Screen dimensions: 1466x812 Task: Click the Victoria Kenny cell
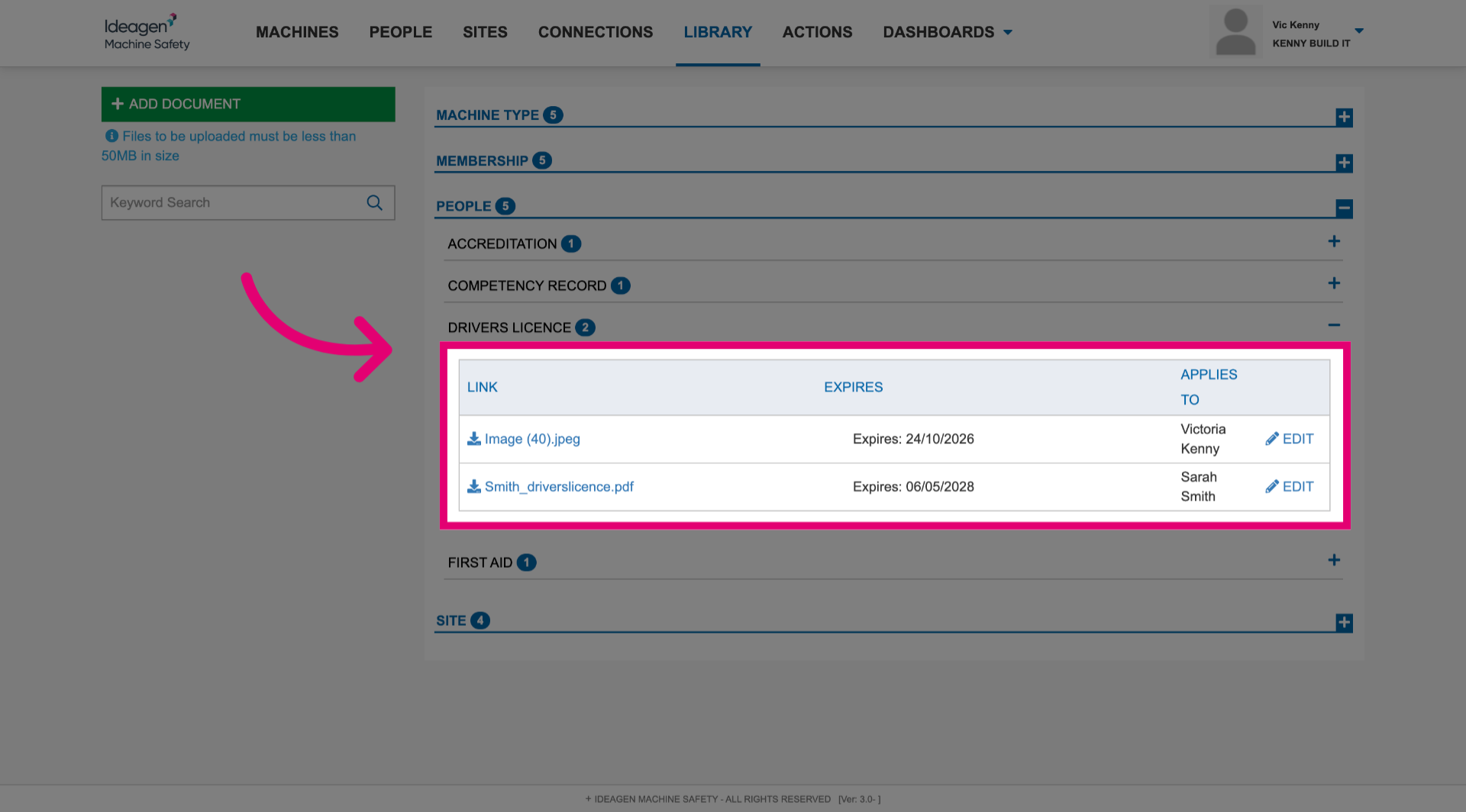1203,439
